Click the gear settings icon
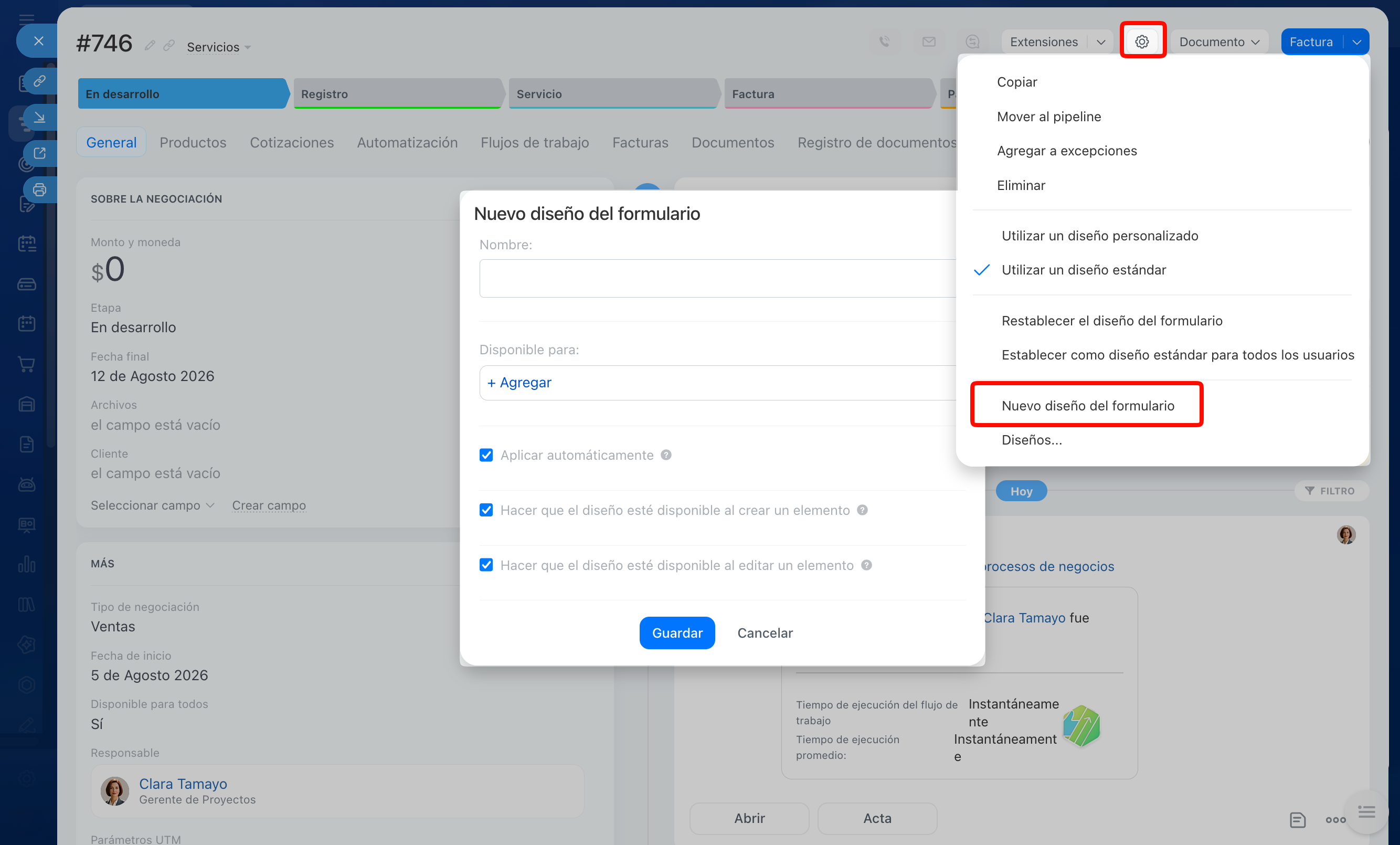Screen dimensions: 1400x845 click(x=1142, y=41)
